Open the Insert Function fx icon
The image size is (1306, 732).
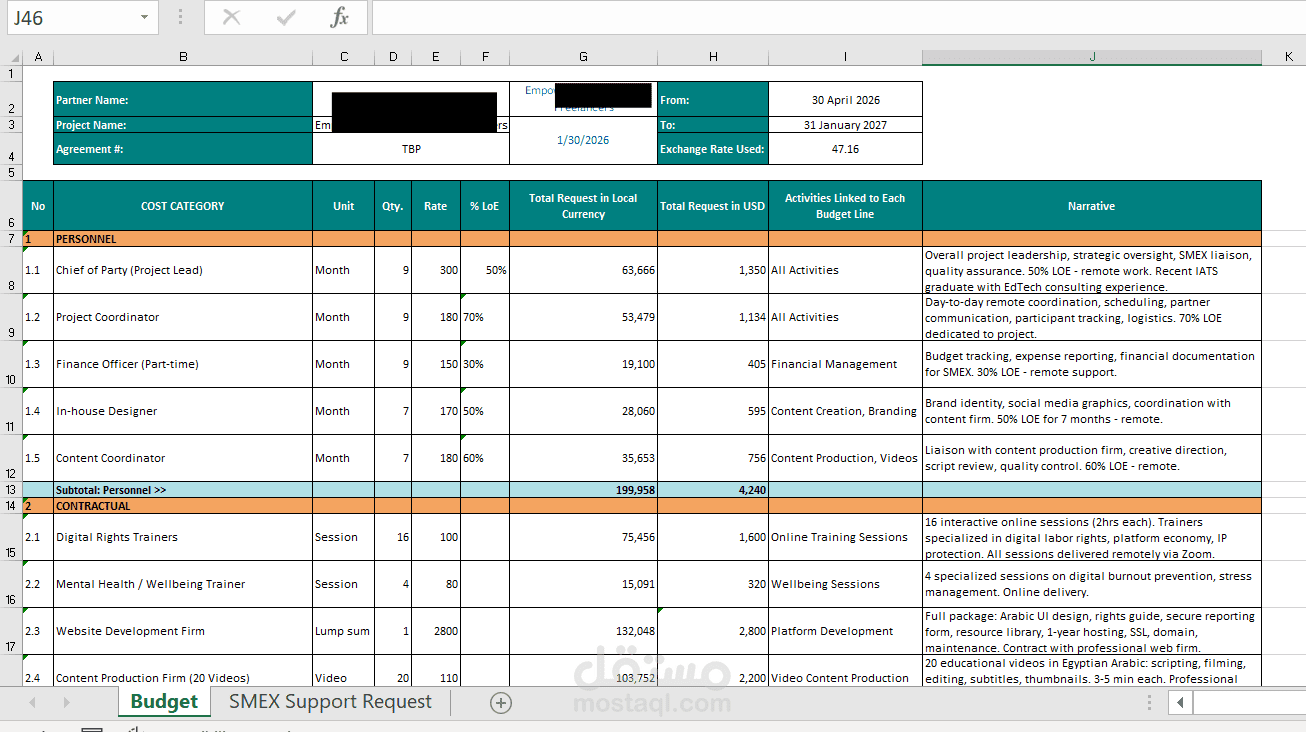point(340,17)
